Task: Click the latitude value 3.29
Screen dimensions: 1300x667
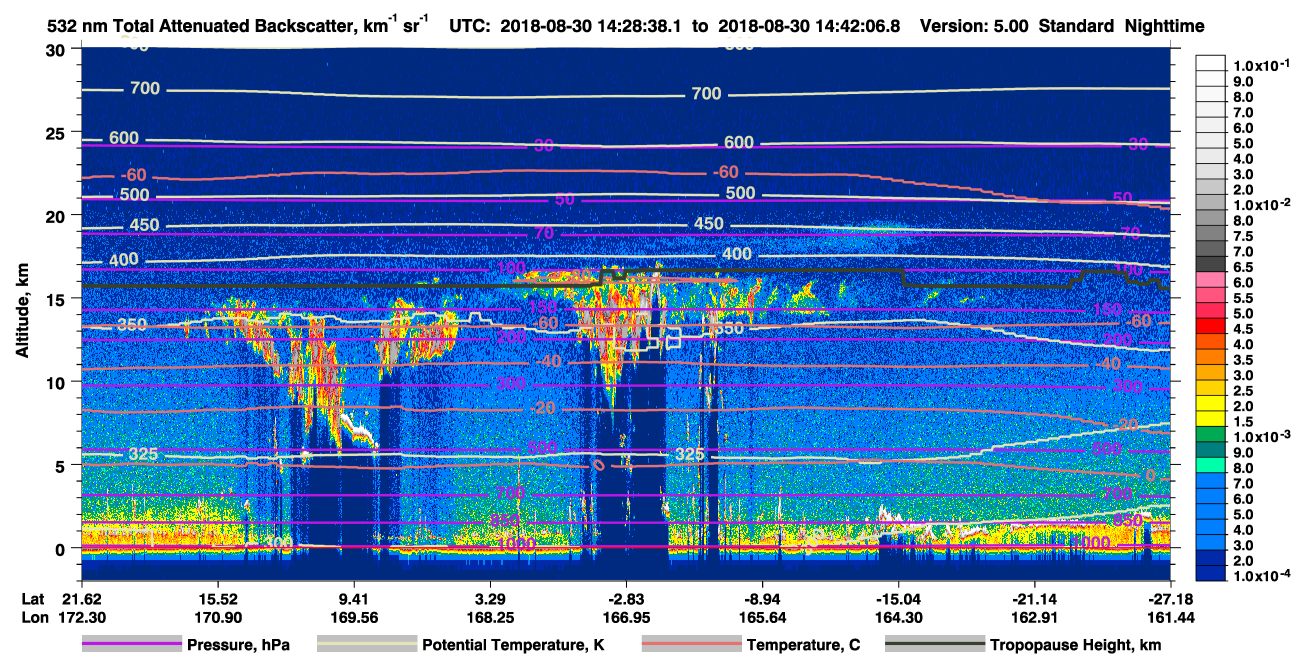Action: coord(489,597)
